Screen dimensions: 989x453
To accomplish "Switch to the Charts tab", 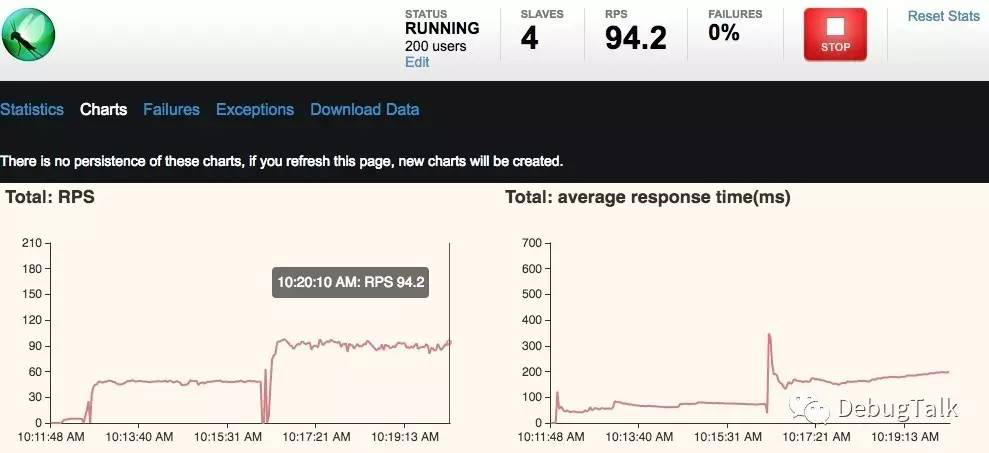I will pyautogui.click(x=103, y=109).
